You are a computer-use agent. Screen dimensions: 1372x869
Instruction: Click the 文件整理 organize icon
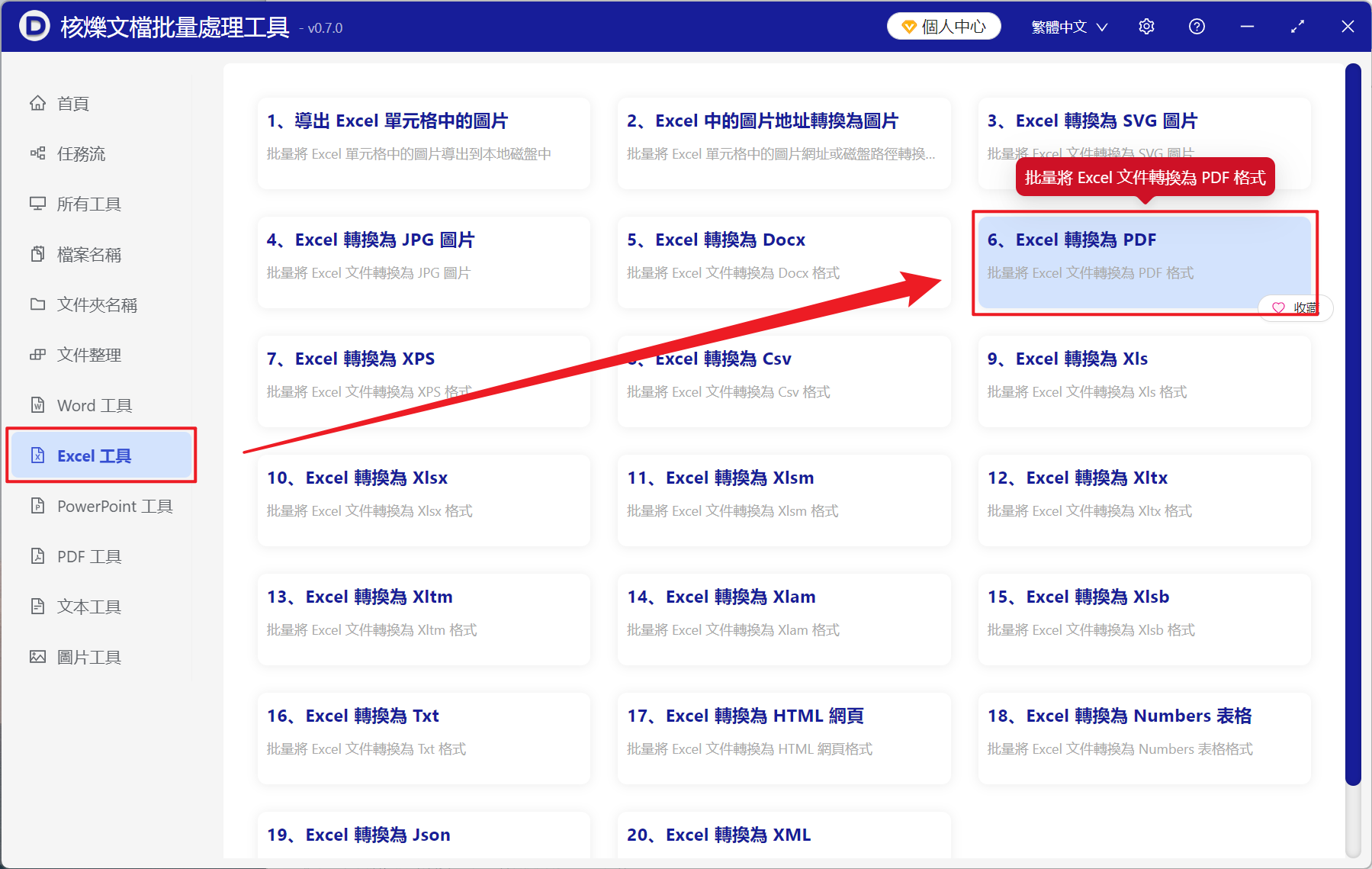[37, 355]
